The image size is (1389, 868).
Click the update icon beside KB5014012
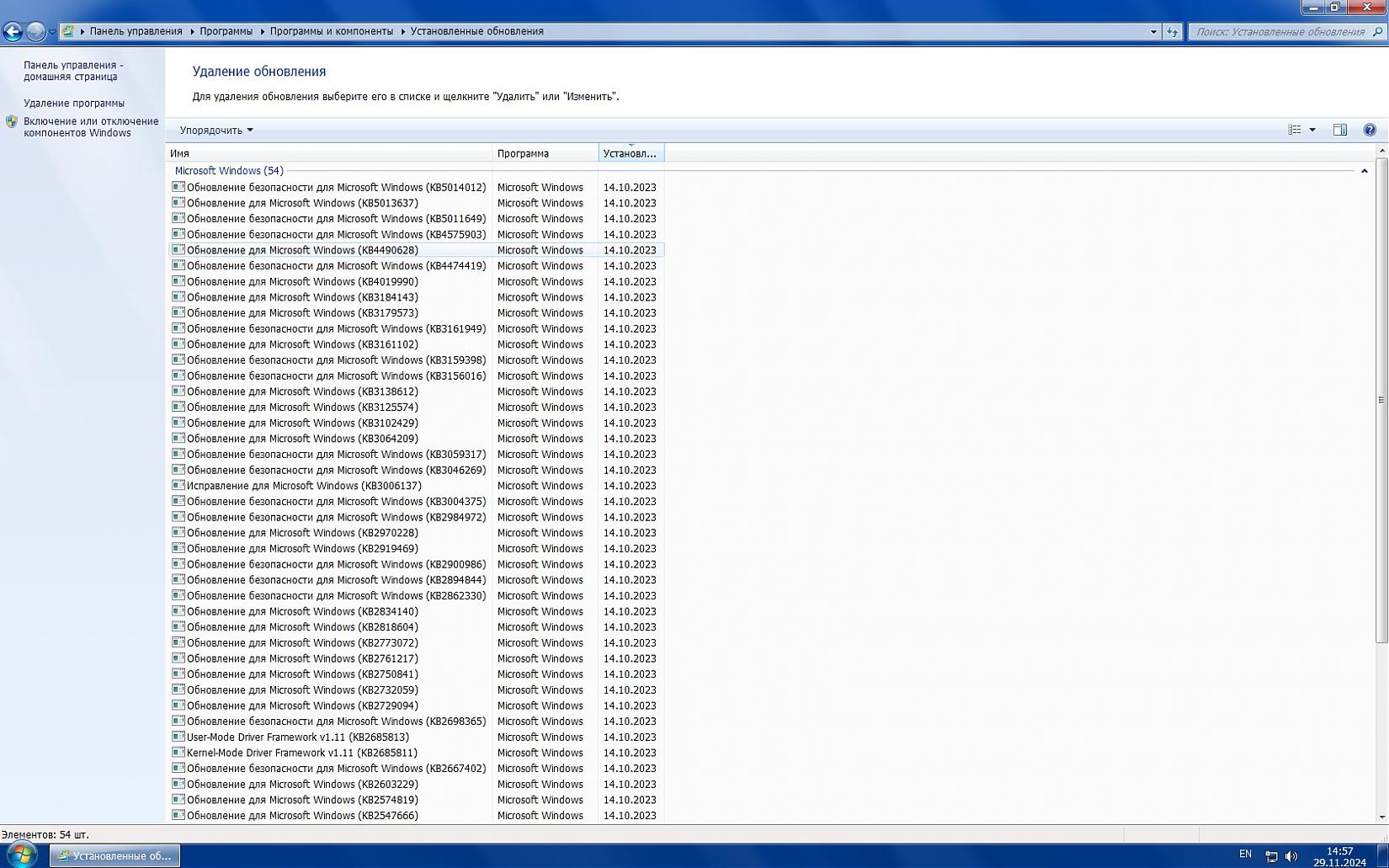point(178,187)
